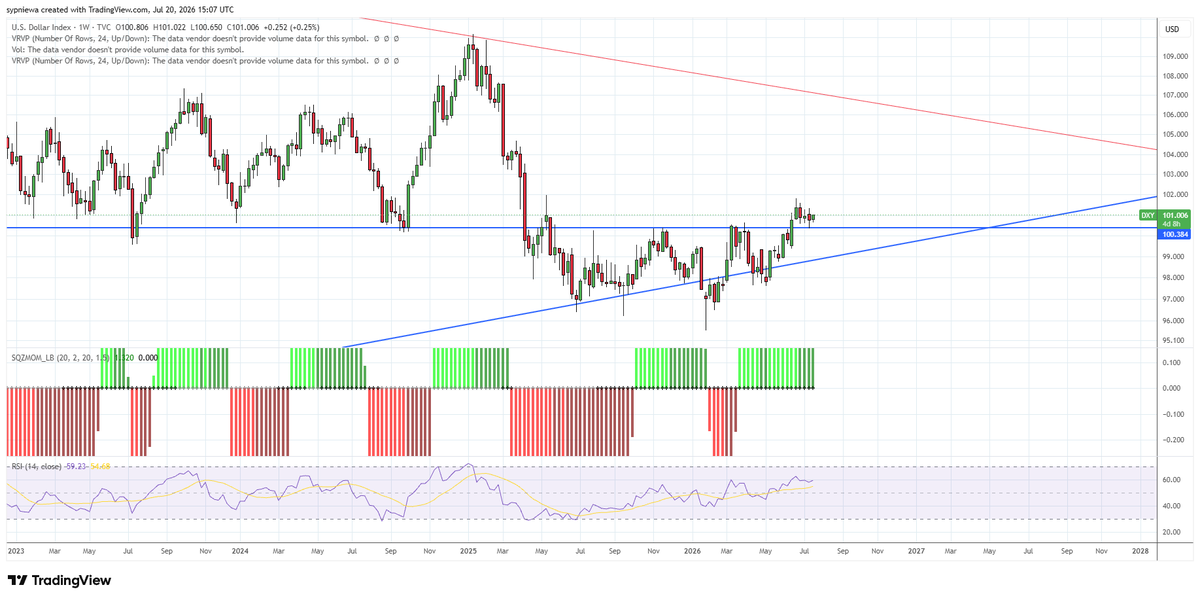Click the 97.000 price axis label
The height and width of the screenshot is (600, 1200).
pyautogui.click(x=1173, y=299)
